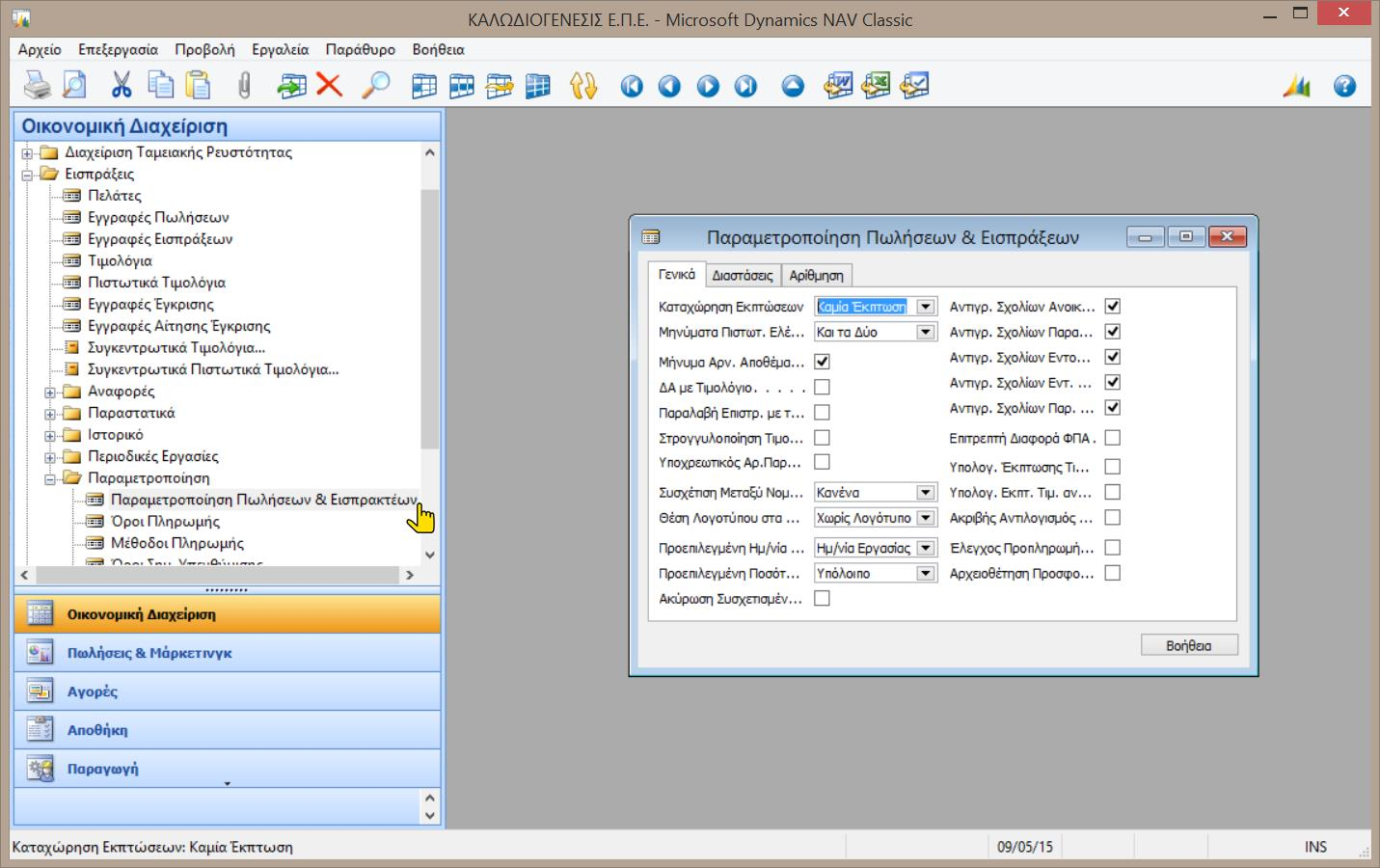Click Καταχώρηση Εκπτώσεων value field
The image size is (1380, 868).
coord(863,307)
